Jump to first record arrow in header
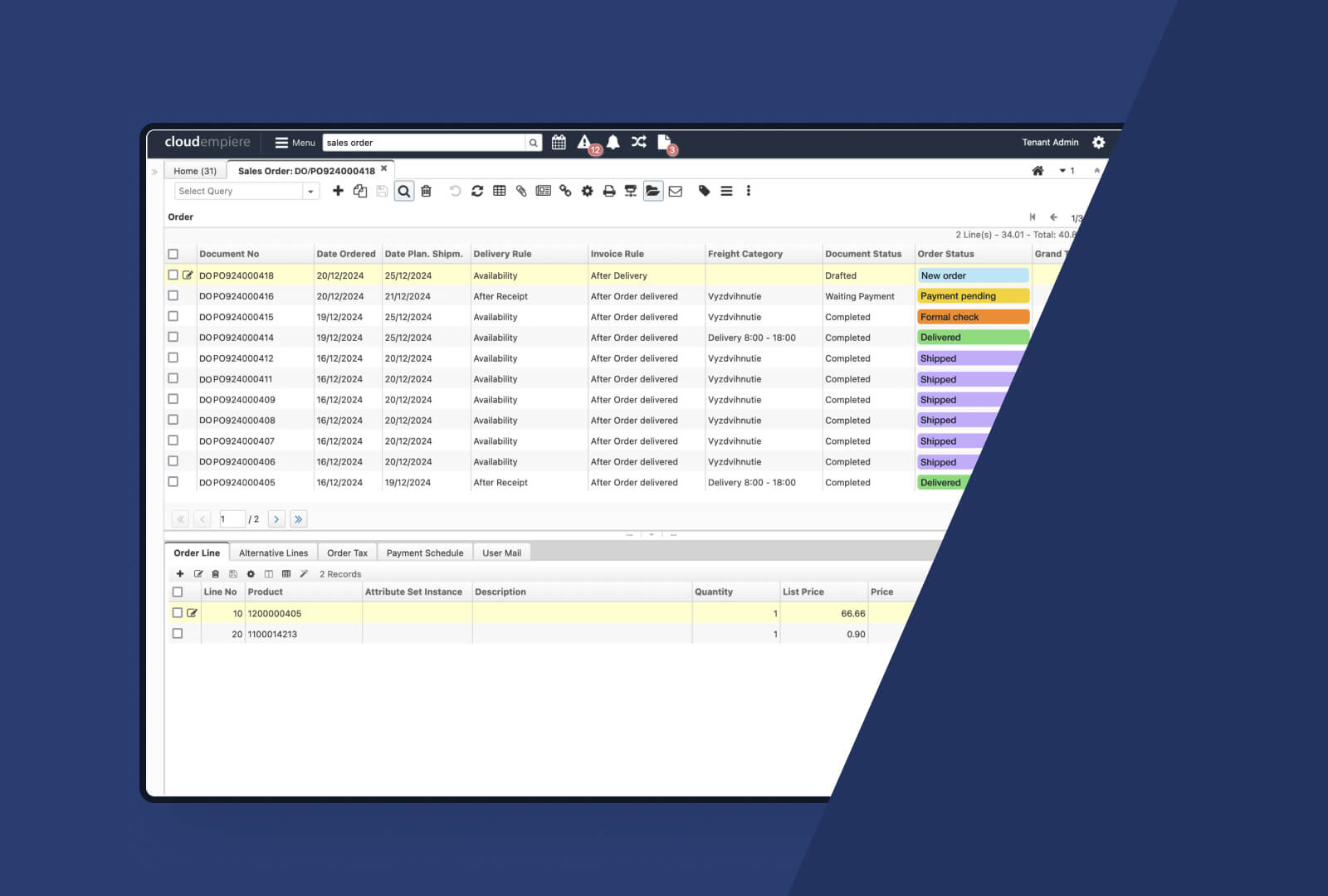This screenshot has width=1328, height=896. (1033, 217)
